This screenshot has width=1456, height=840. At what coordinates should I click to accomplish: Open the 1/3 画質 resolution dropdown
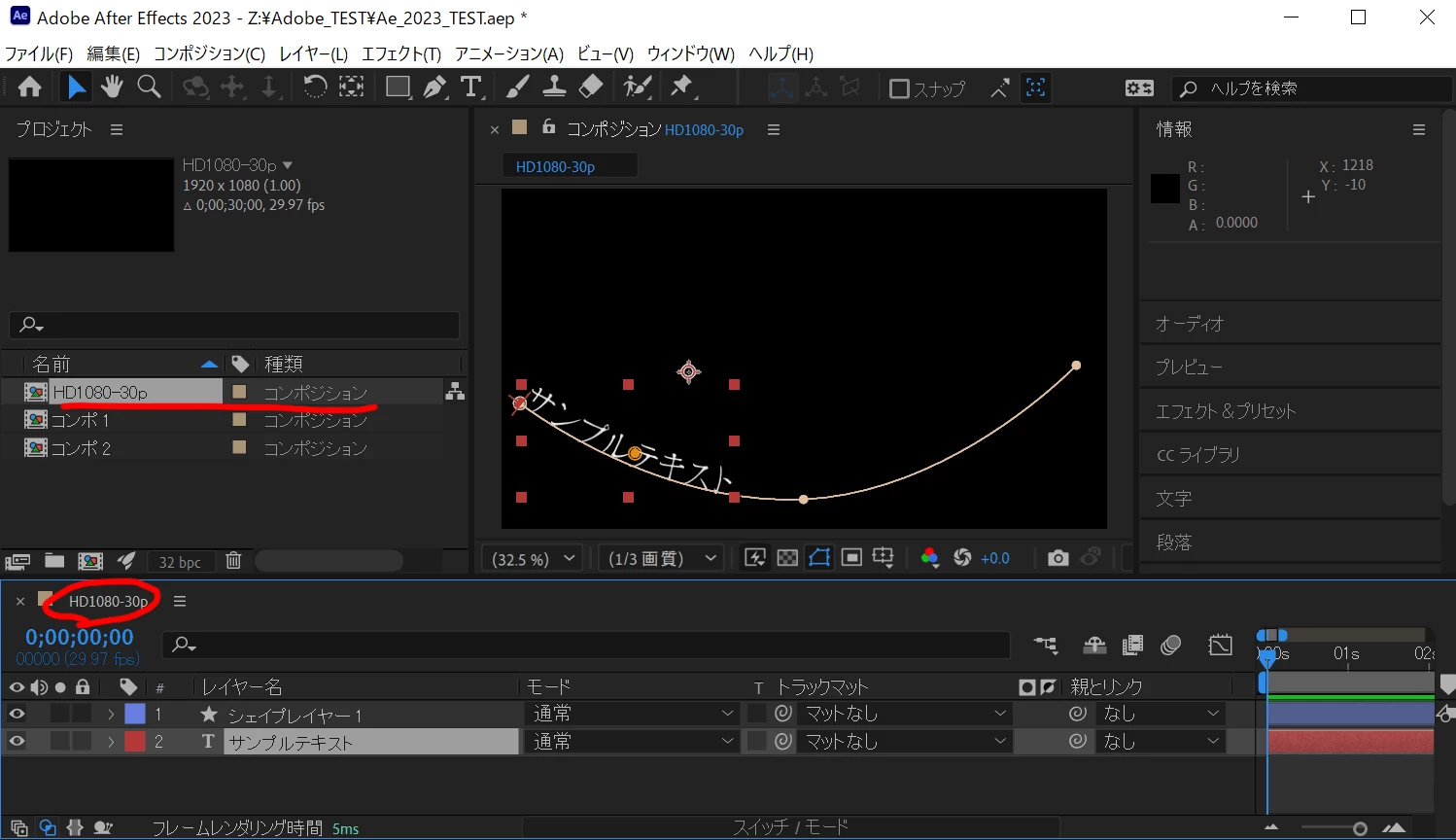661,559
